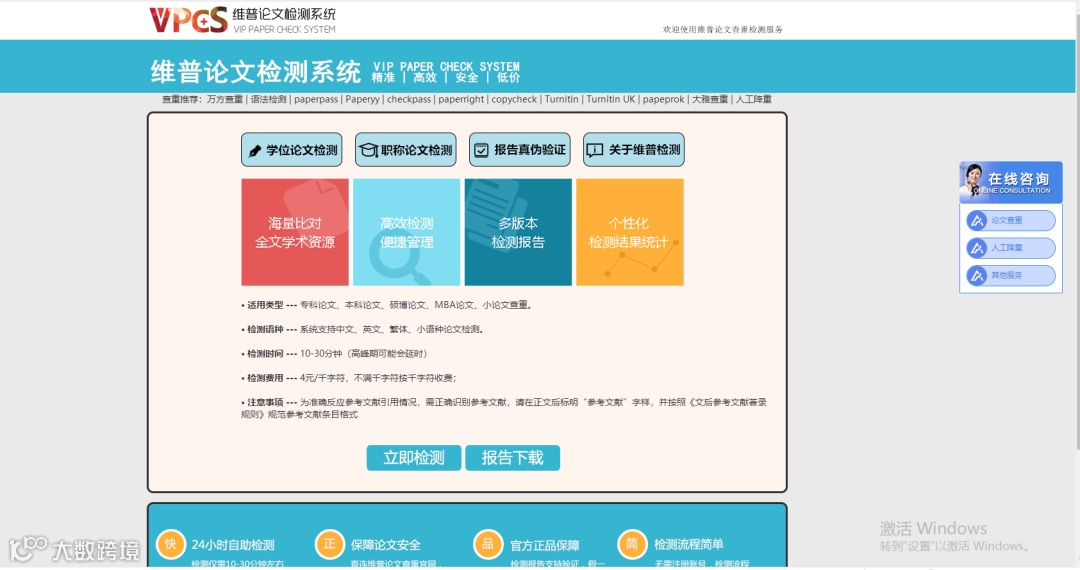Open the 关于维普检测 tab
Image resolution: width=1080 pixels, height=570 pixels.
click(x=634, y=149)
